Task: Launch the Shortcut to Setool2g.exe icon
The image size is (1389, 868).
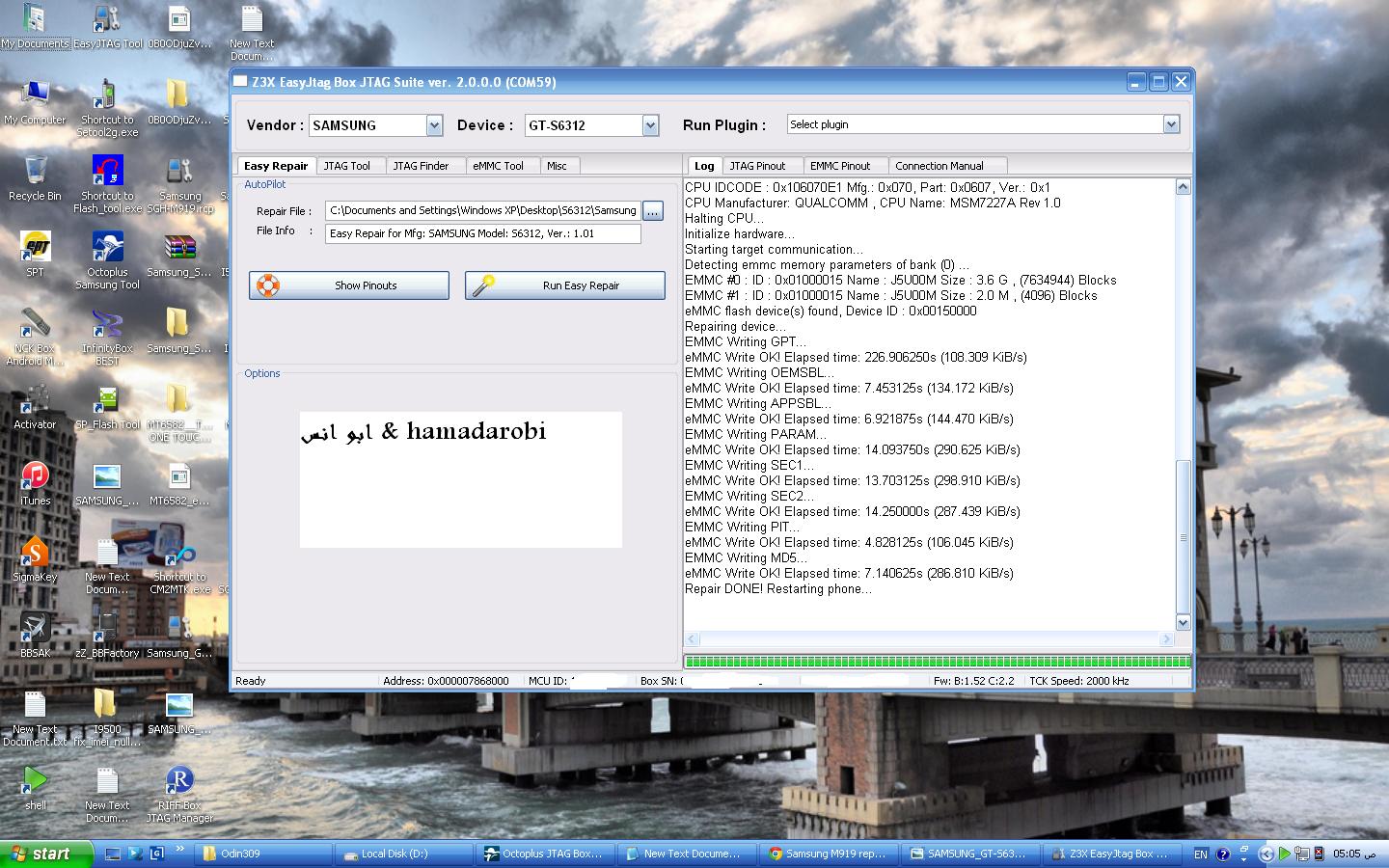Action: [107, 108]
